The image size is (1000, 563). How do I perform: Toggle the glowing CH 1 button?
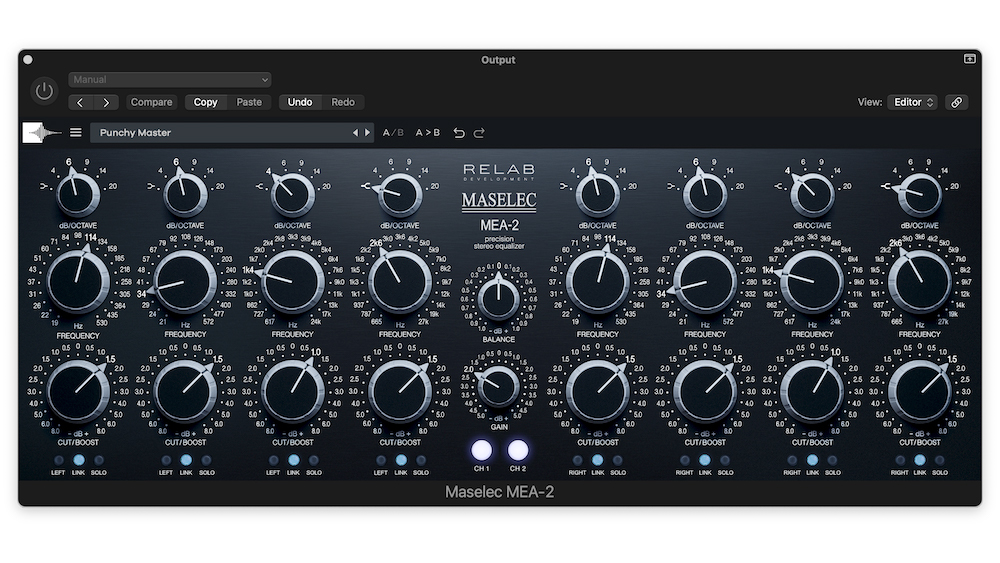[x=482, y=450]
